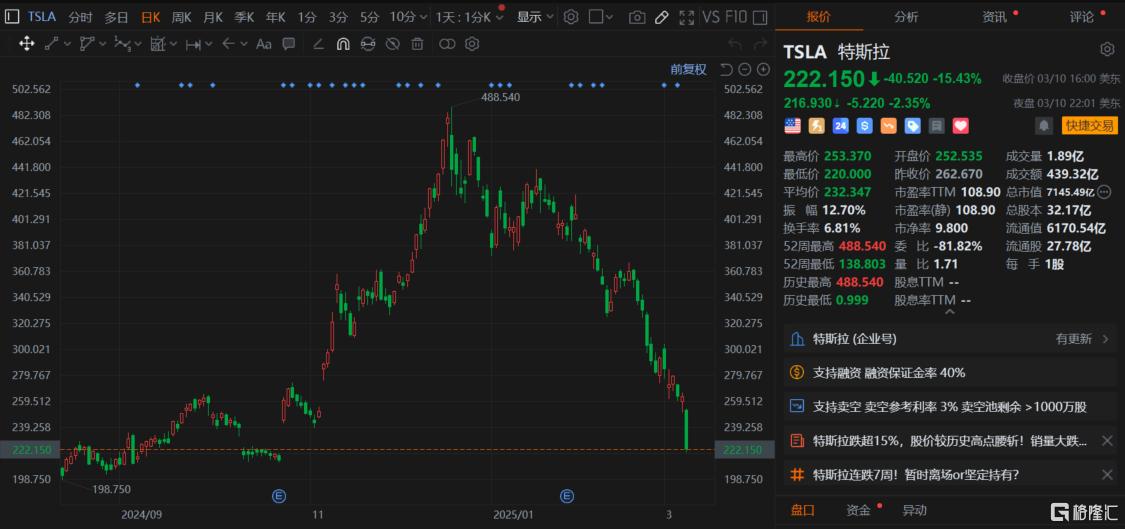Open the layout square dropdown
Image resolution: width=1125 pixels, height=529 pixels.
601,17
